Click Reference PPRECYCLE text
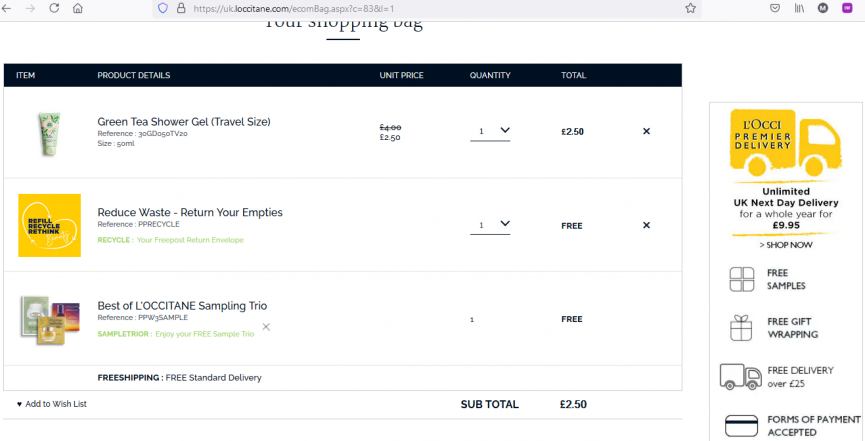Image resolution: width=865 pixels, height=441 pixels. point(138,224)
